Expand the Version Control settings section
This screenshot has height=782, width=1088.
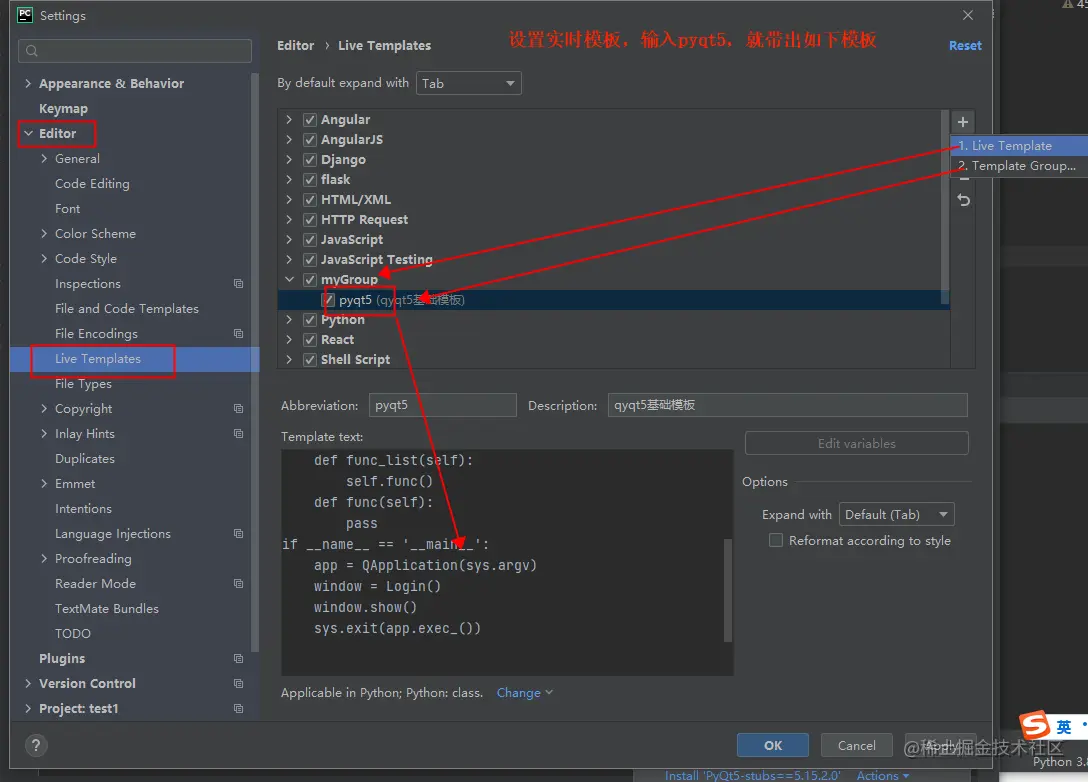tap(28, 683)
